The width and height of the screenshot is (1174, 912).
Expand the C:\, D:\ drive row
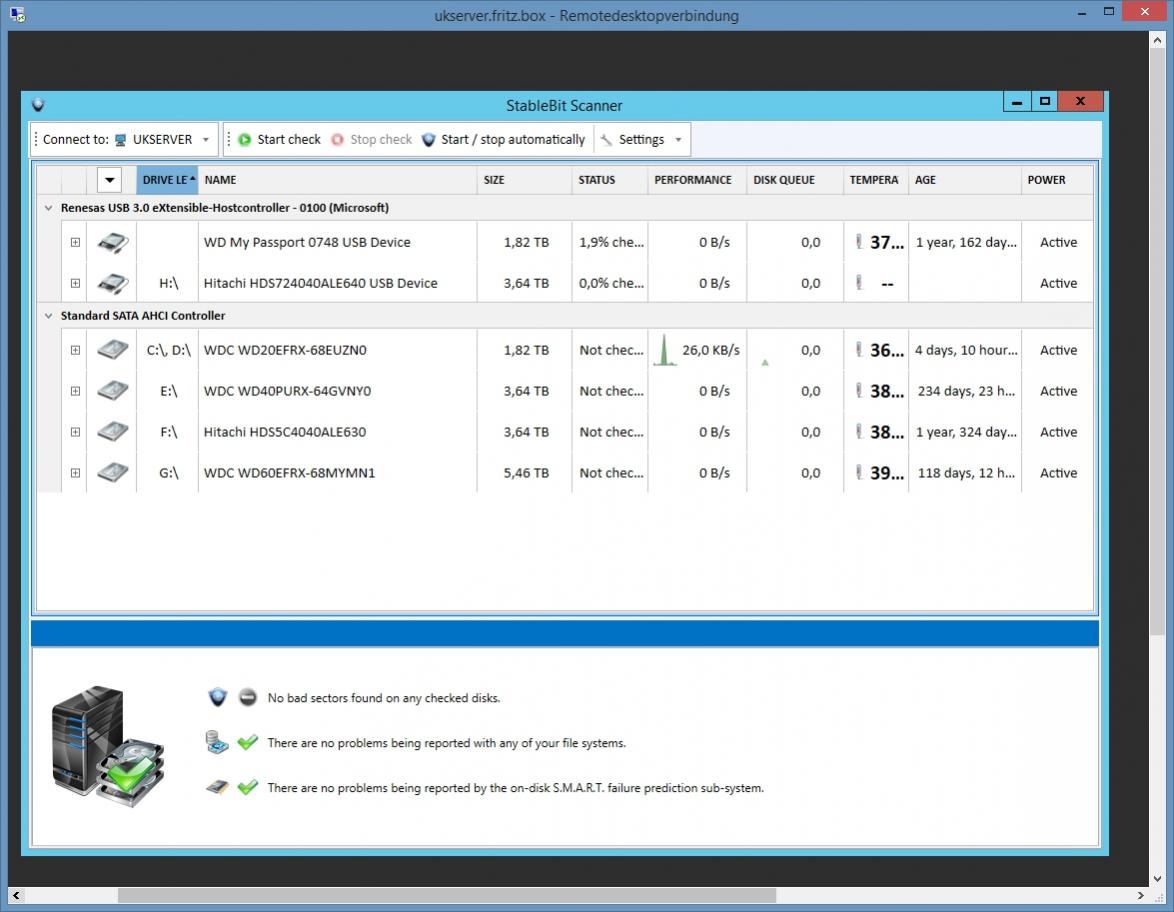75,350
